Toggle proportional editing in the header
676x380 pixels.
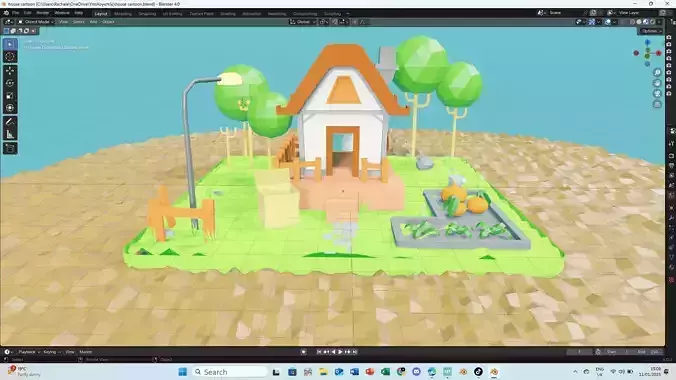pyautogui.click(x=354, y=22)
